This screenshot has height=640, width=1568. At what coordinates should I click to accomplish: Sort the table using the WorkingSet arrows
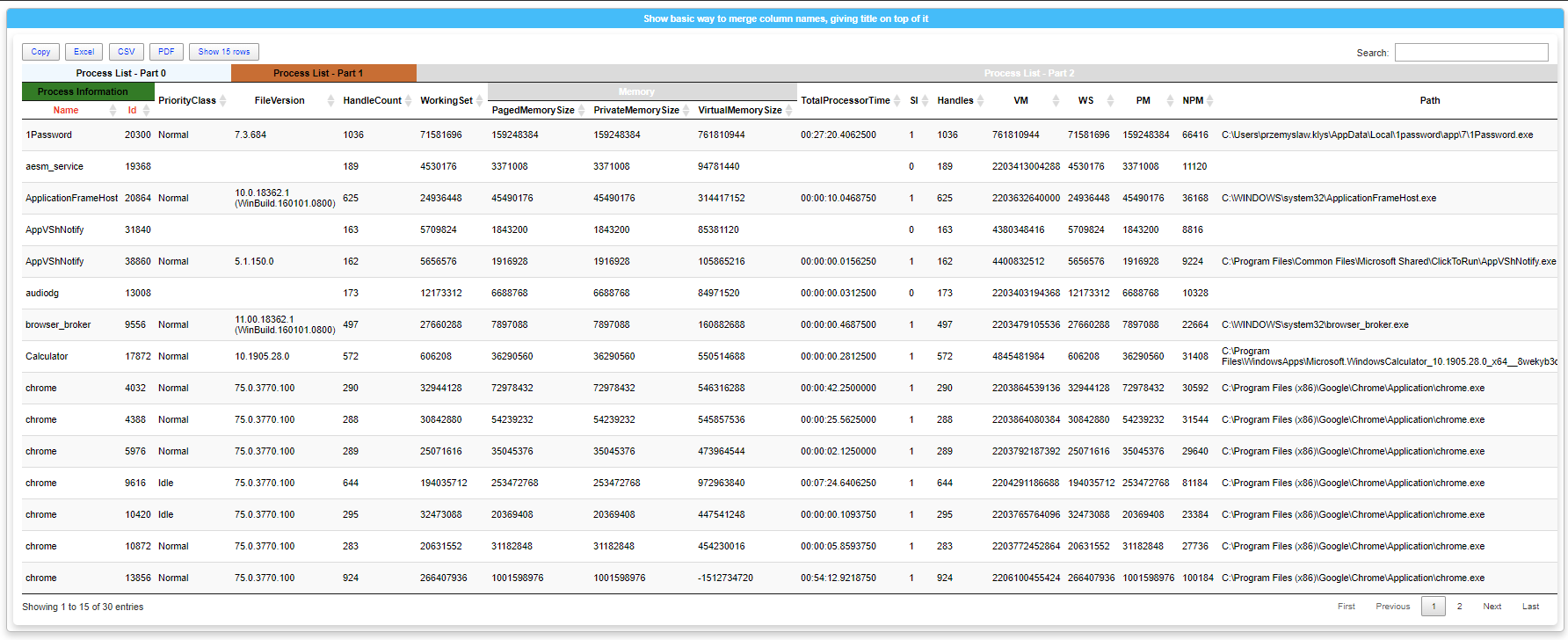point(480,101)
